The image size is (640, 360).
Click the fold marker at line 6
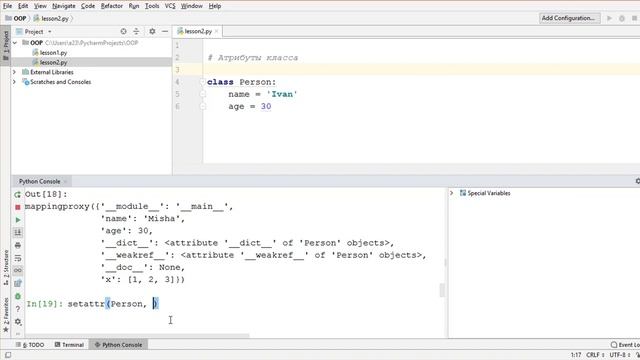(x=202, y=107)
